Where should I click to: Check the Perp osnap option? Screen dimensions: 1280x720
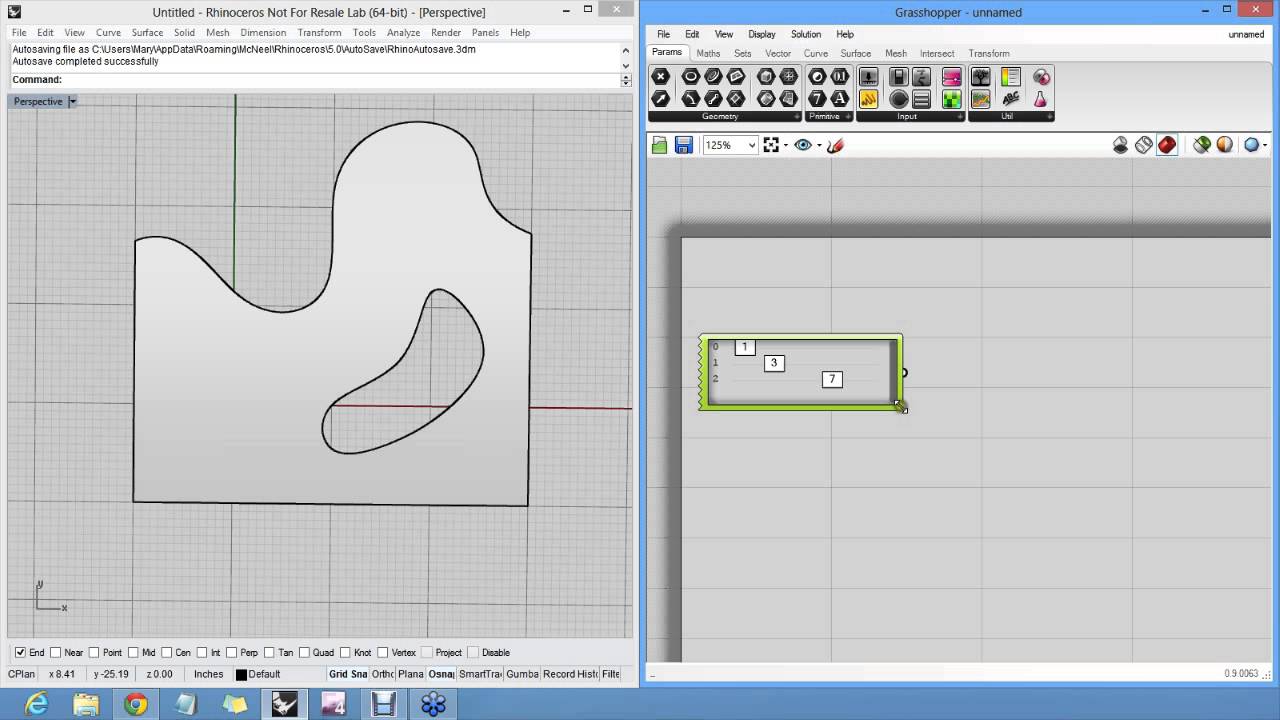pyautogui.click(x=231, y=653)
